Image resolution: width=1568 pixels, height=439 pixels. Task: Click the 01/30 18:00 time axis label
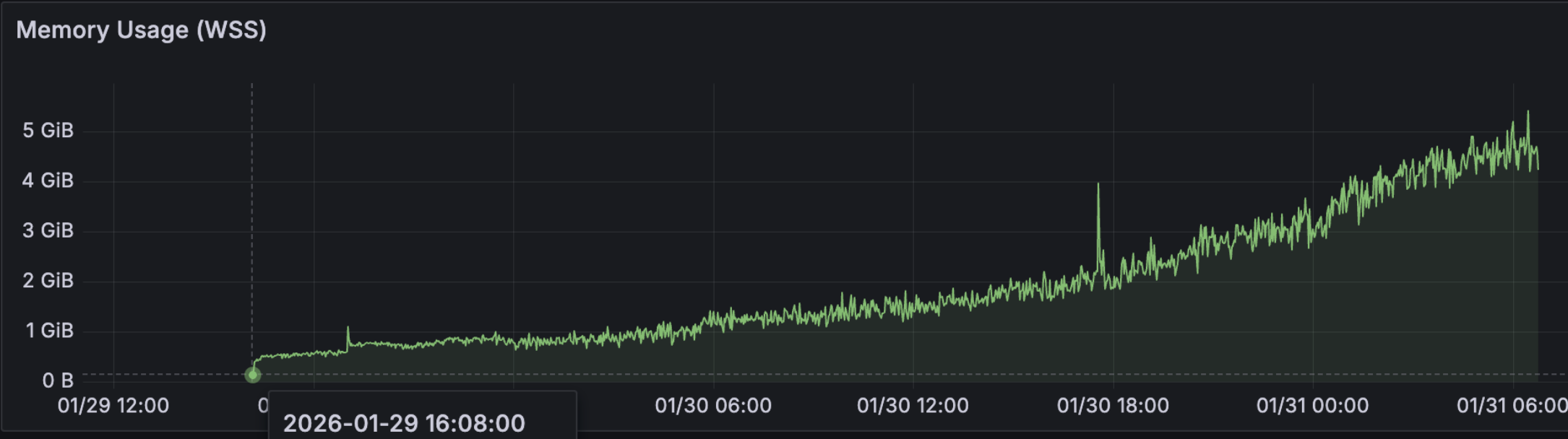tap(1113, 406)
